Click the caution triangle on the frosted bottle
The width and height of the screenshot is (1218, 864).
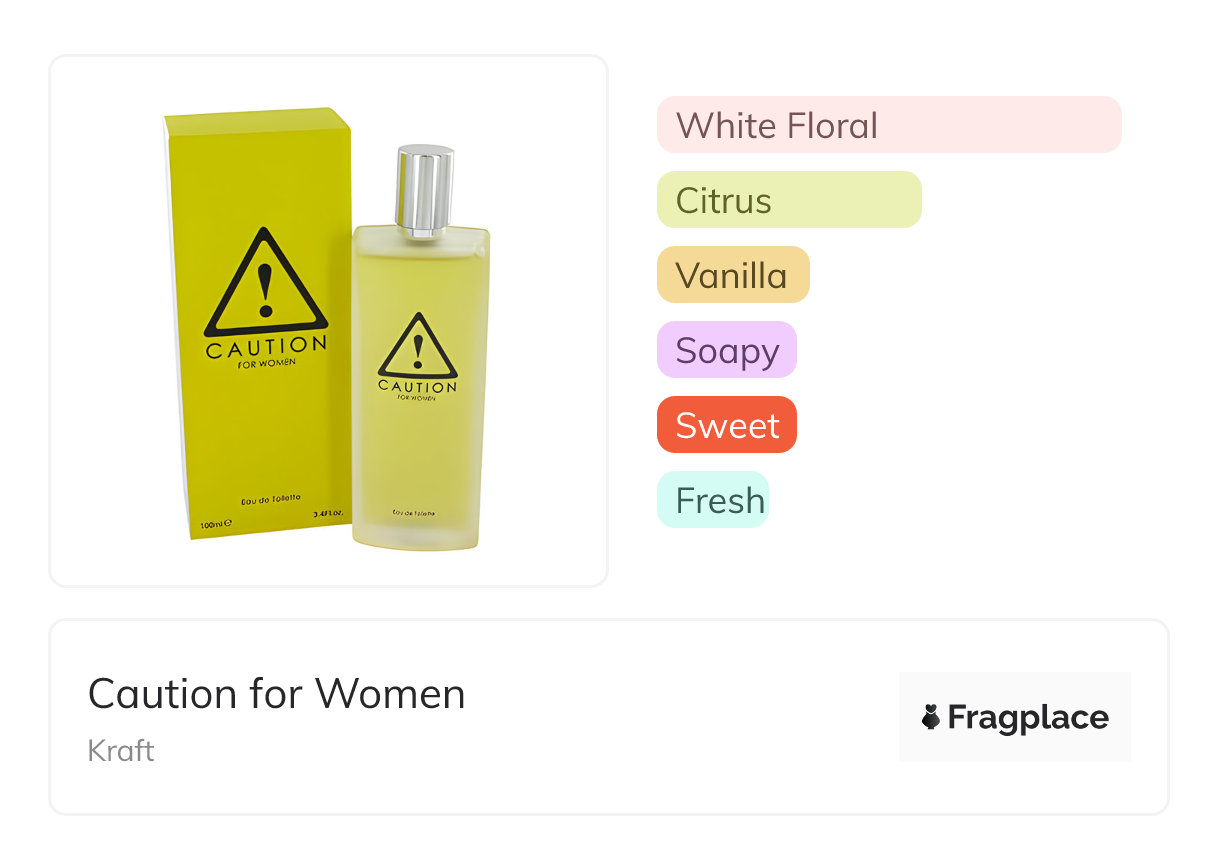(418, 345)
